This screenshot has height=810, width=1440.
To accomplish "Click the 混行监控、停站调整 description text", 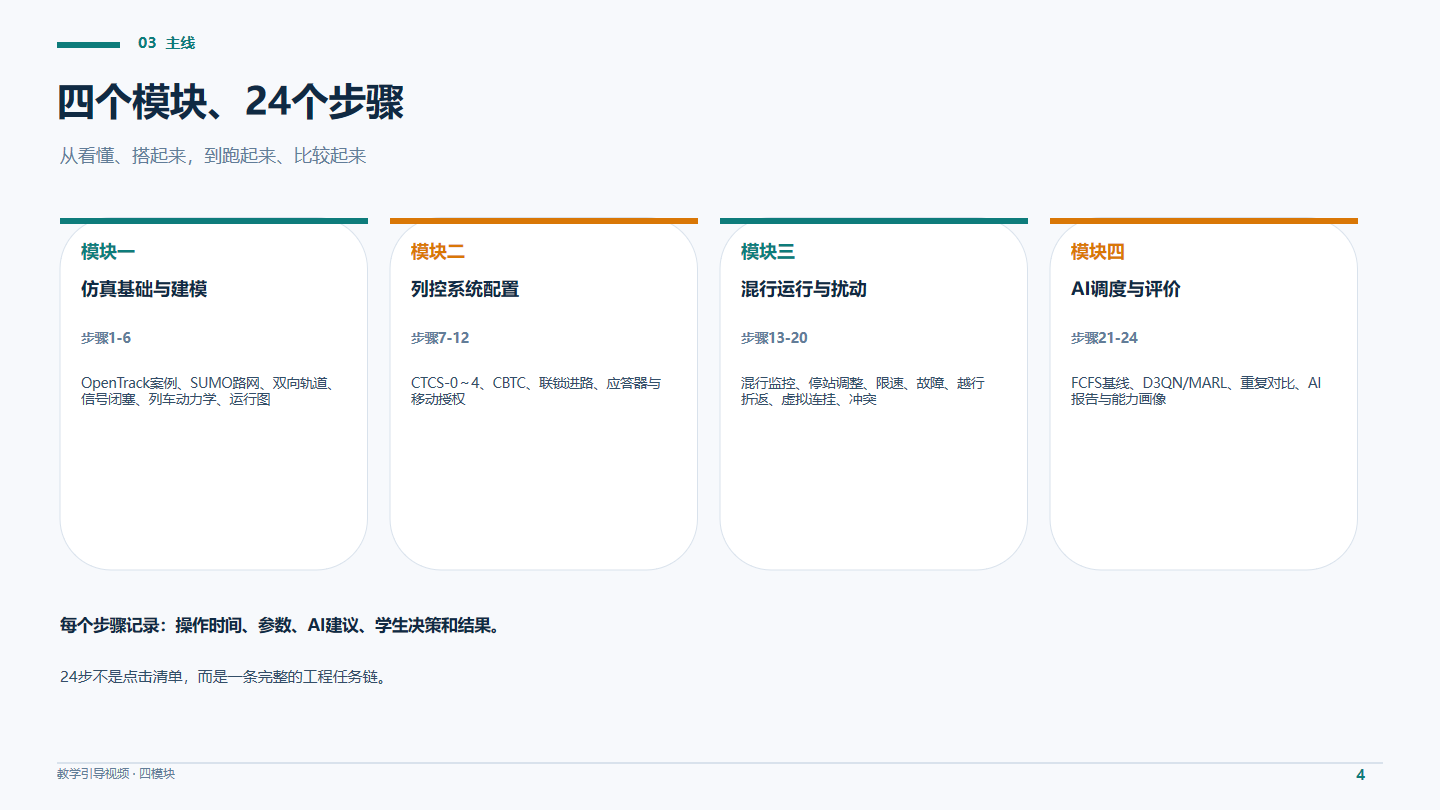I will (x=863, y=391).
